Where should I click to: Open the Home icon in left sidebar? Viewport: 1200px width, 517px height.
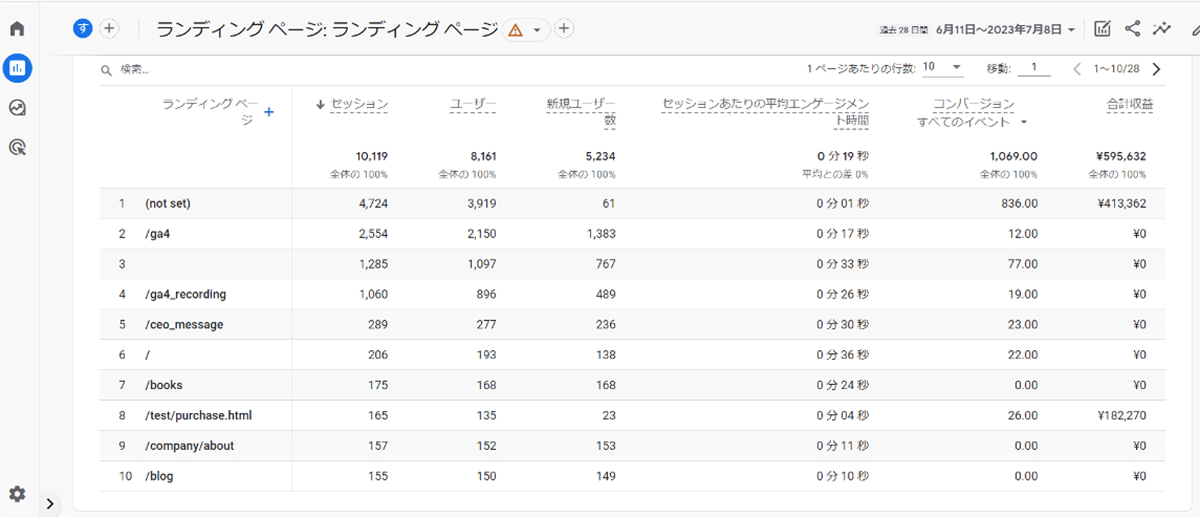[x=17, y=28]
